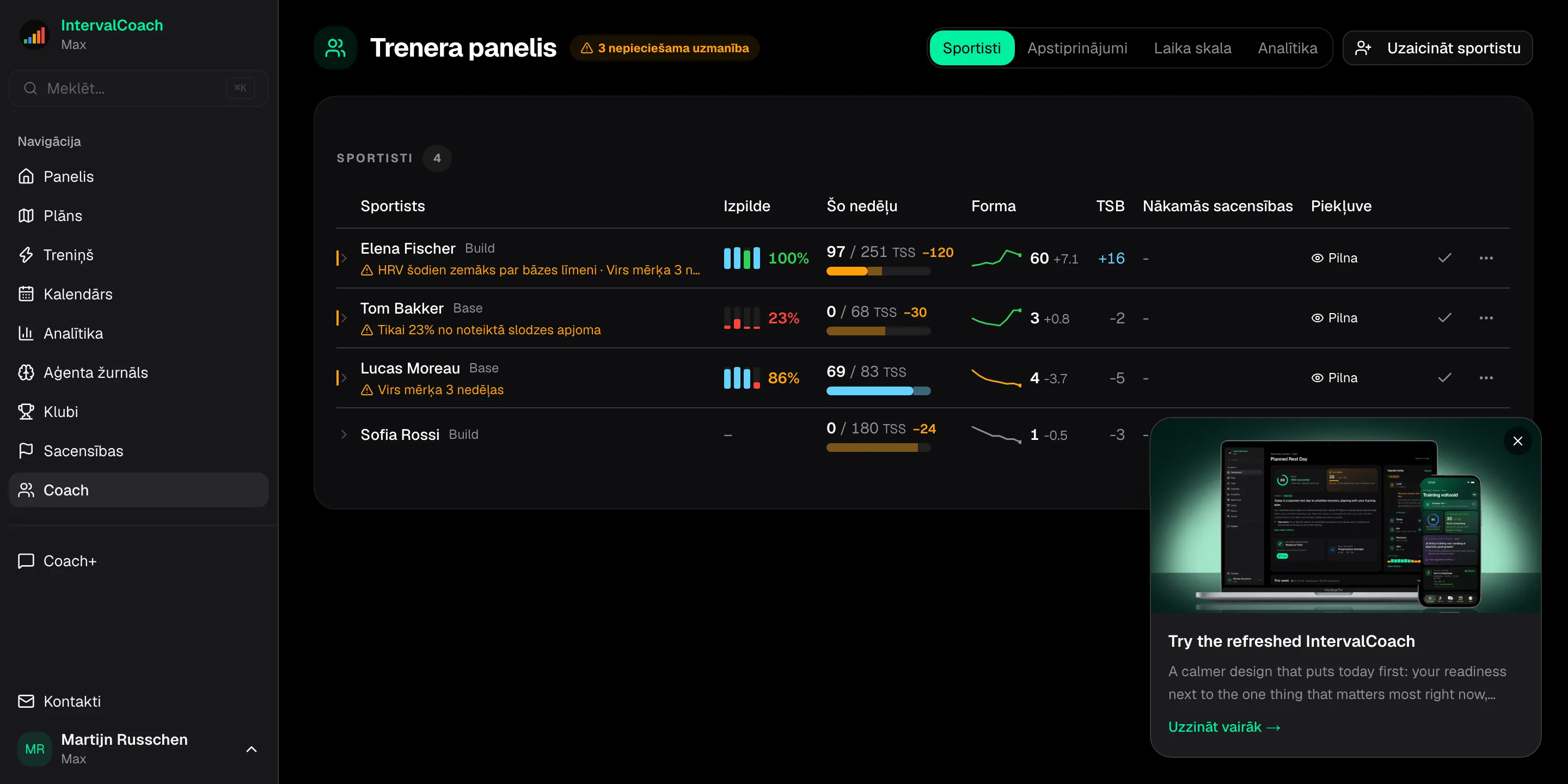Close the refreshed IntervalCoach popup
The image size is (1568, 784).
coord(1517,442)
